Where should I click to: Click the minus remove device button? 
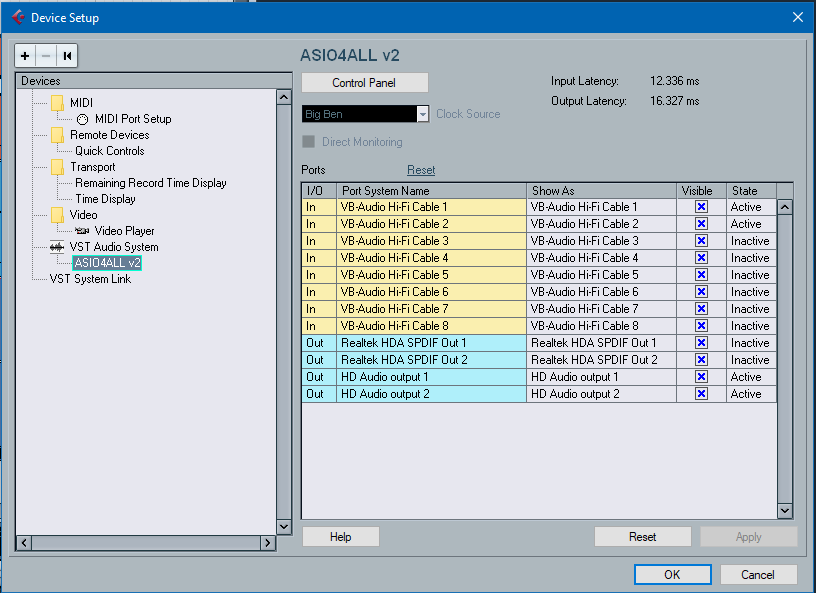pos(46,56)
